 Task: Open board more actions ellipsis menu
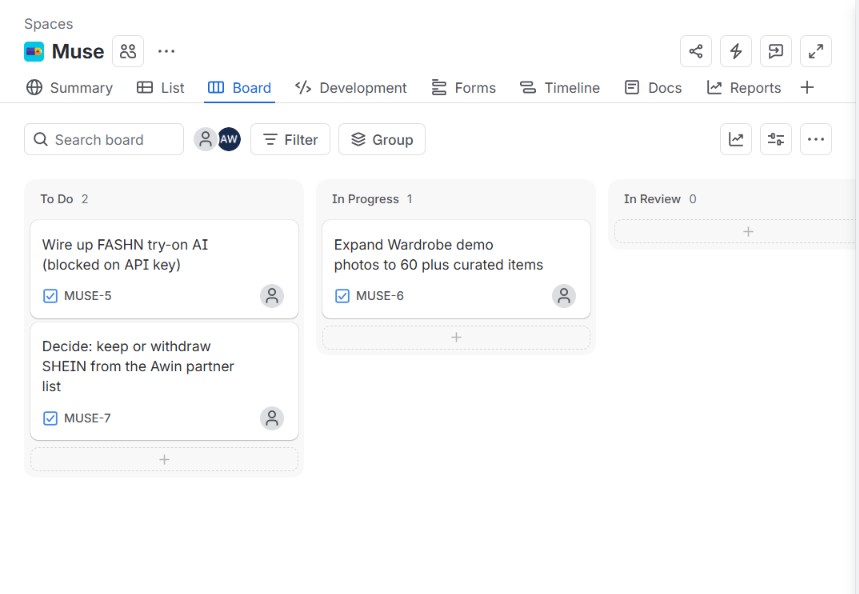(816, 139)
